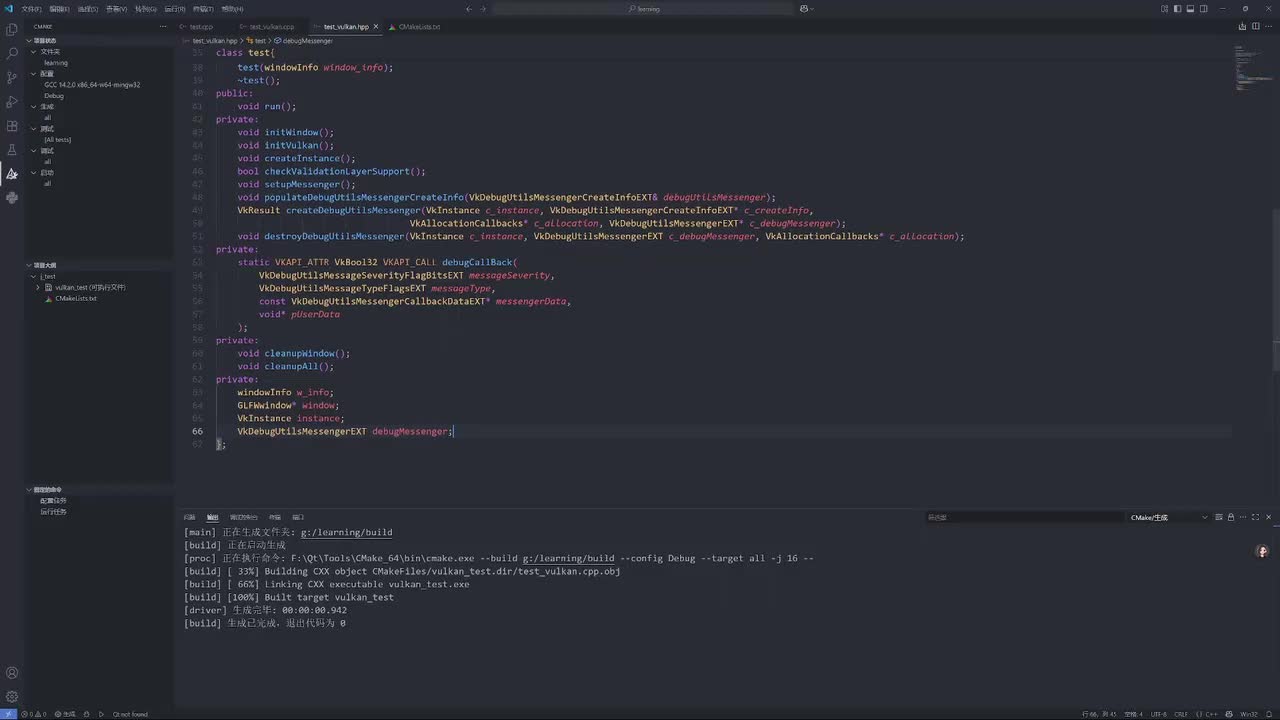Open the 查看(V) menu

(116, 9)
